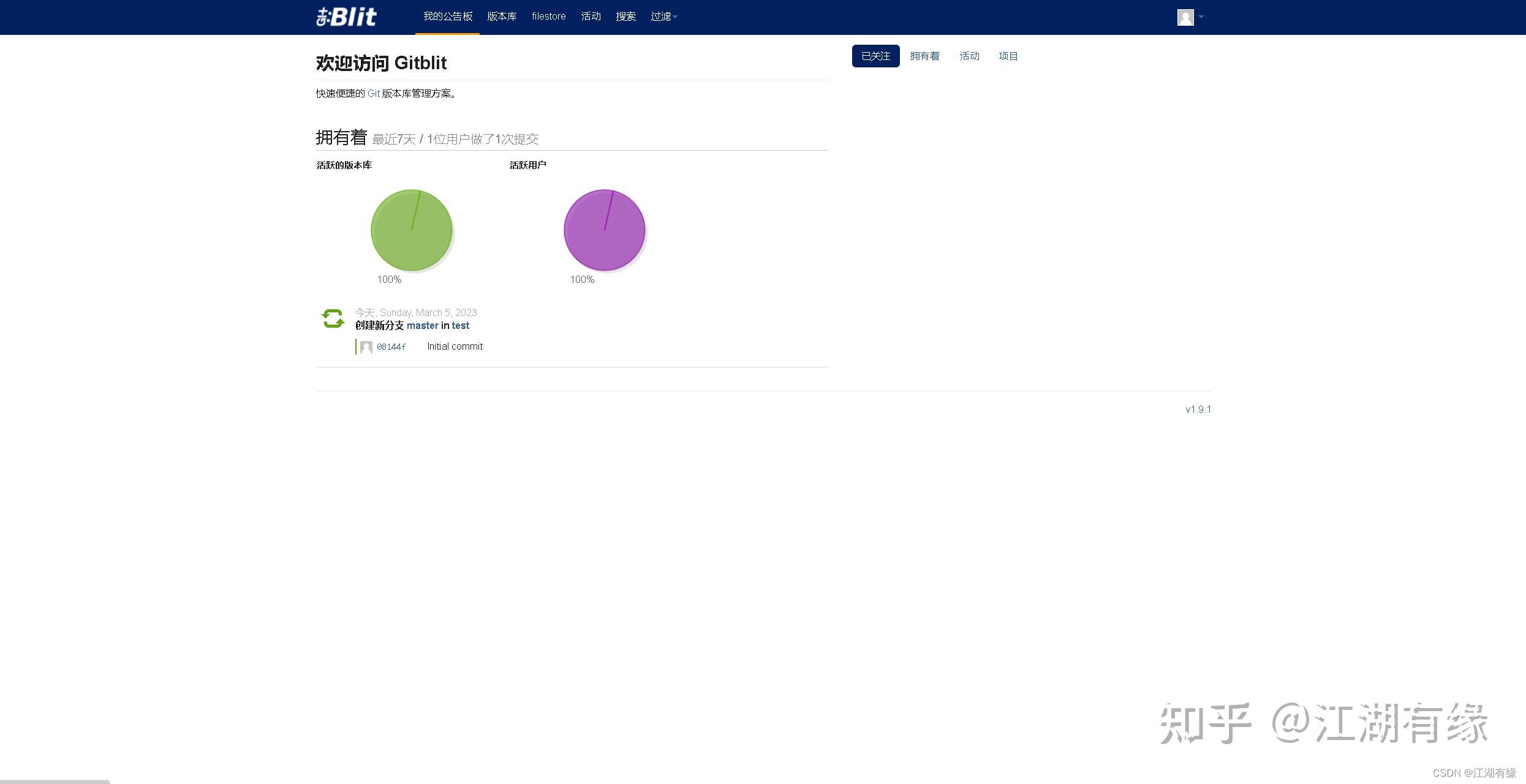
Task: Click the Gitblit logo in the header
Action: click(346, 17)
